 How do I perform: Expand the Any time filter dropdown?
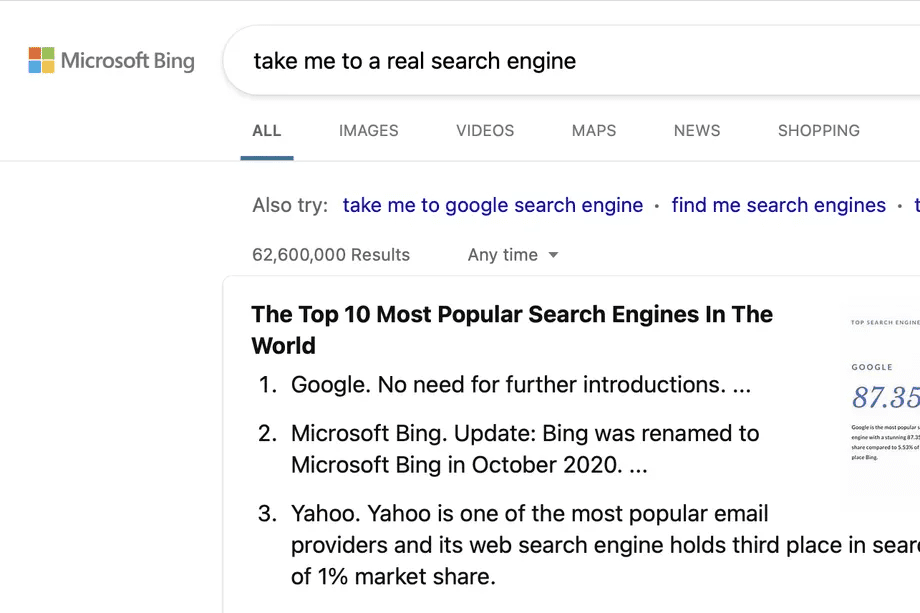coord(513,255)
